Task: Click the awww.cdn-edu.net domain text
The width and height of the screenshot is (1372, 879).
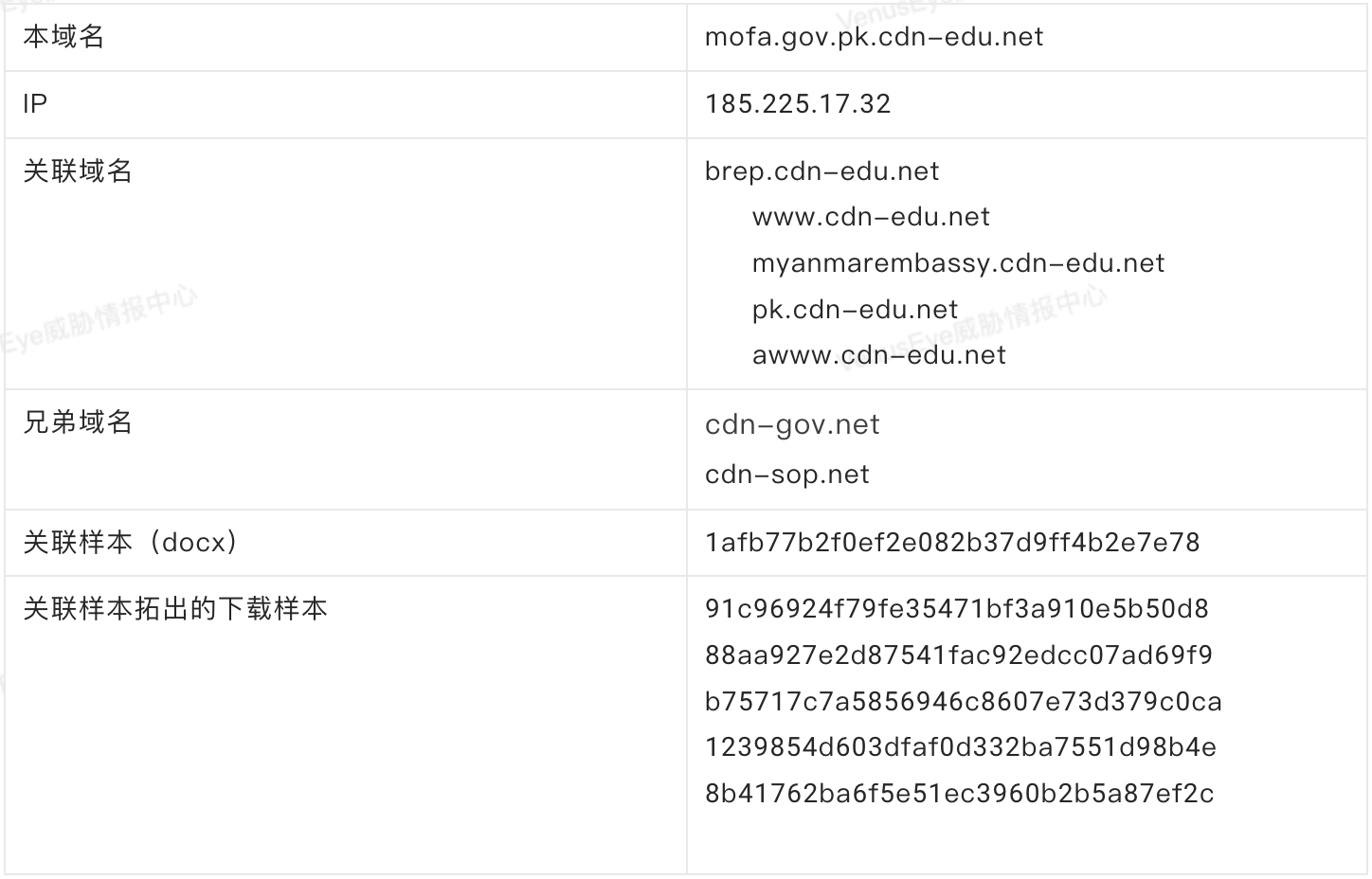Action: (x=878, y=355)
